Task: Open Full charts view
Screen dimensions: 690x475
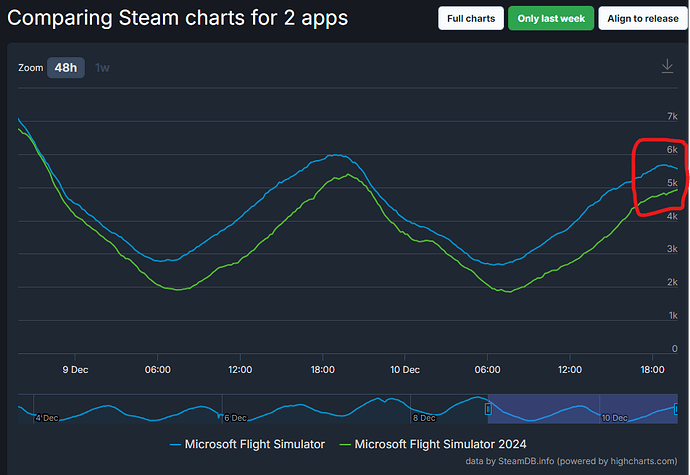Action: (x=470, y=18)
